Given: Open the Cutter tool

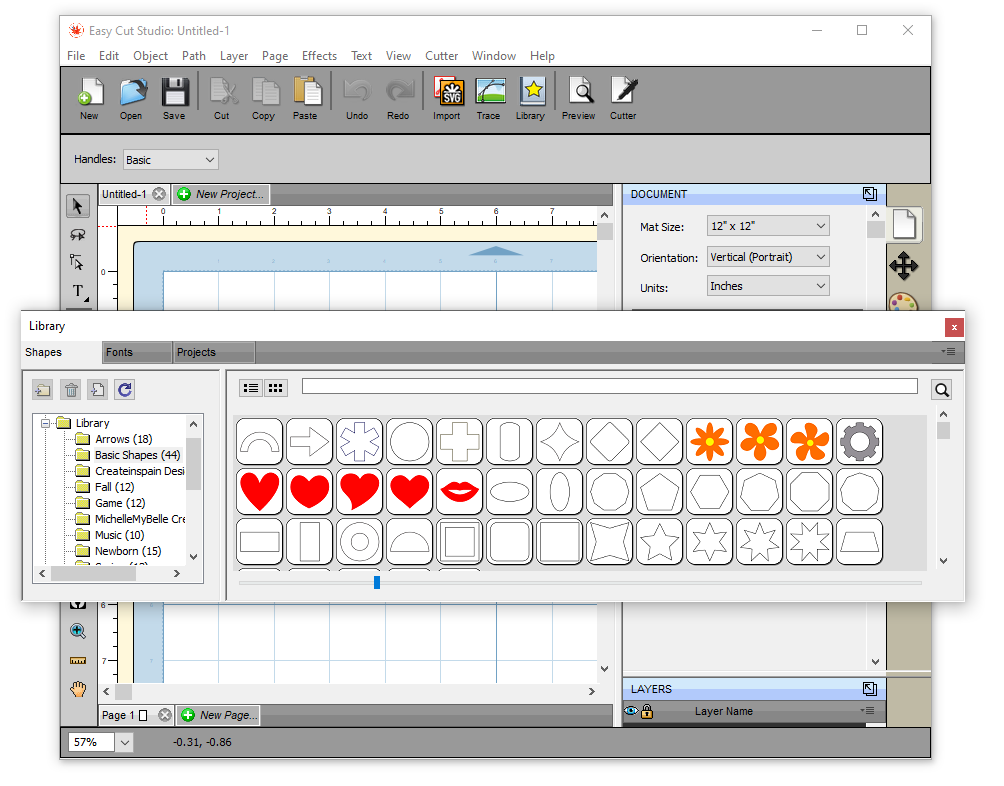Looking at the screenshot, I should pos(623,94).
